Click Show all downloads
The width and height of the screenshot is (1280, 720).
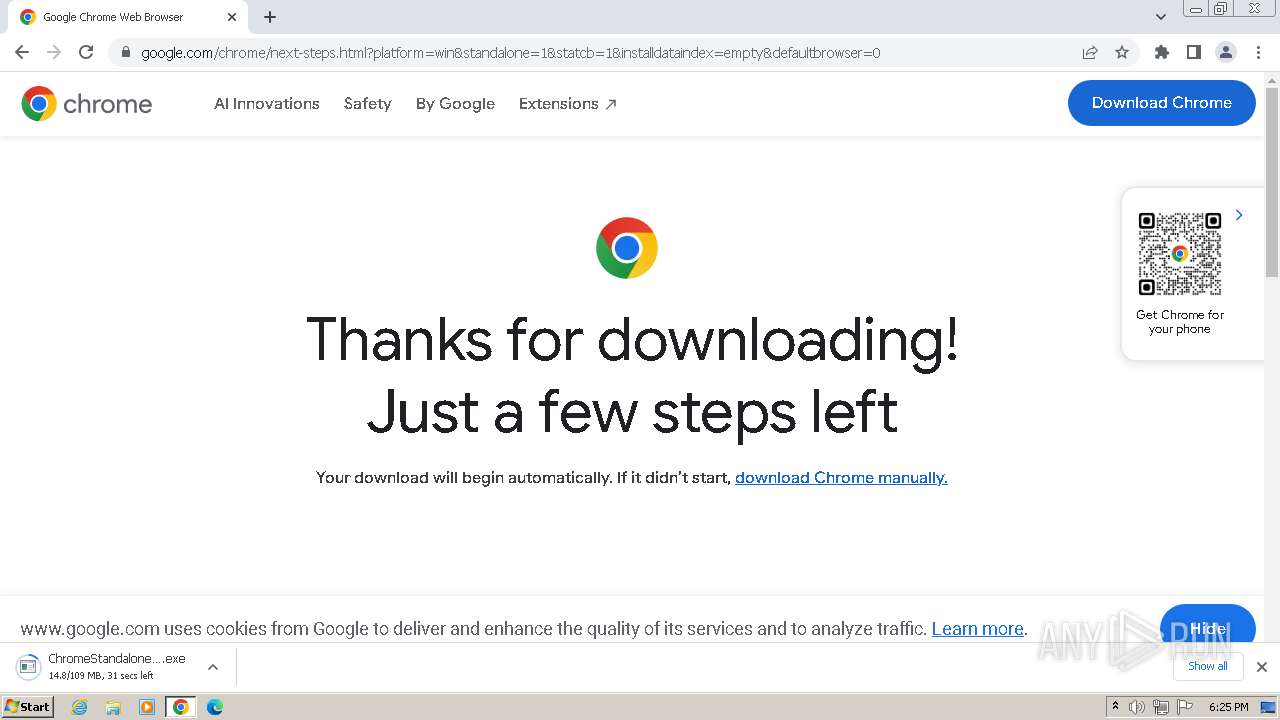1208,666
